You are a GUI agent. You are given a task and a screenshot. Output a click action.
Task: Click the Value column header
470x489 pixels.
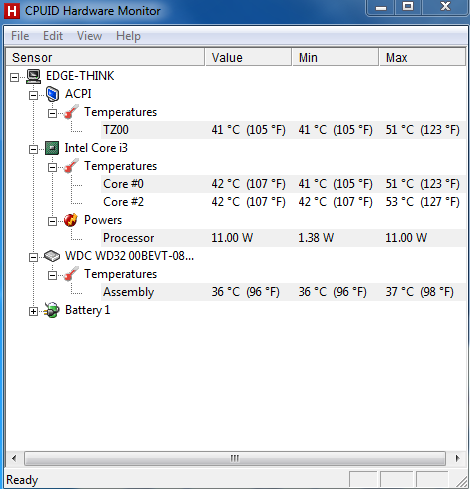[x=248, y=57]
